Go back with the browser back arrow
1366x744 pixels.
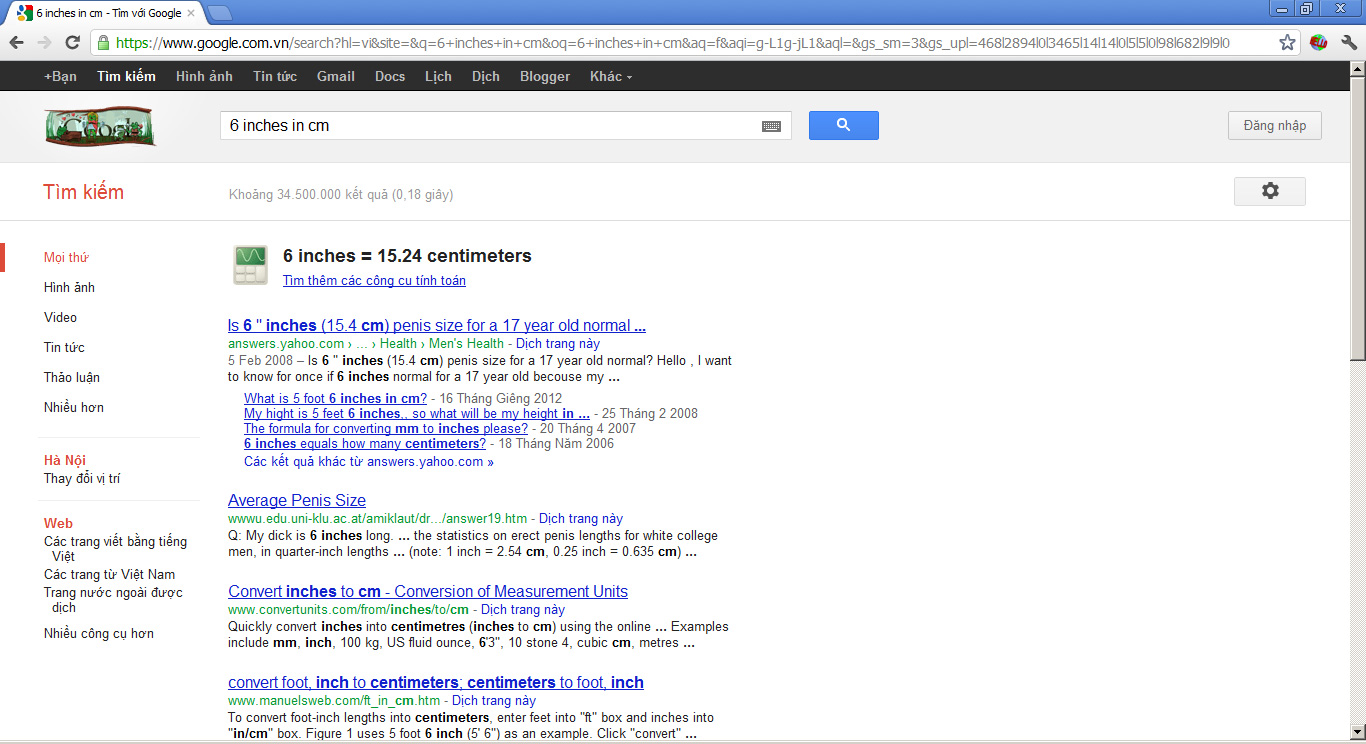[17, 42]
